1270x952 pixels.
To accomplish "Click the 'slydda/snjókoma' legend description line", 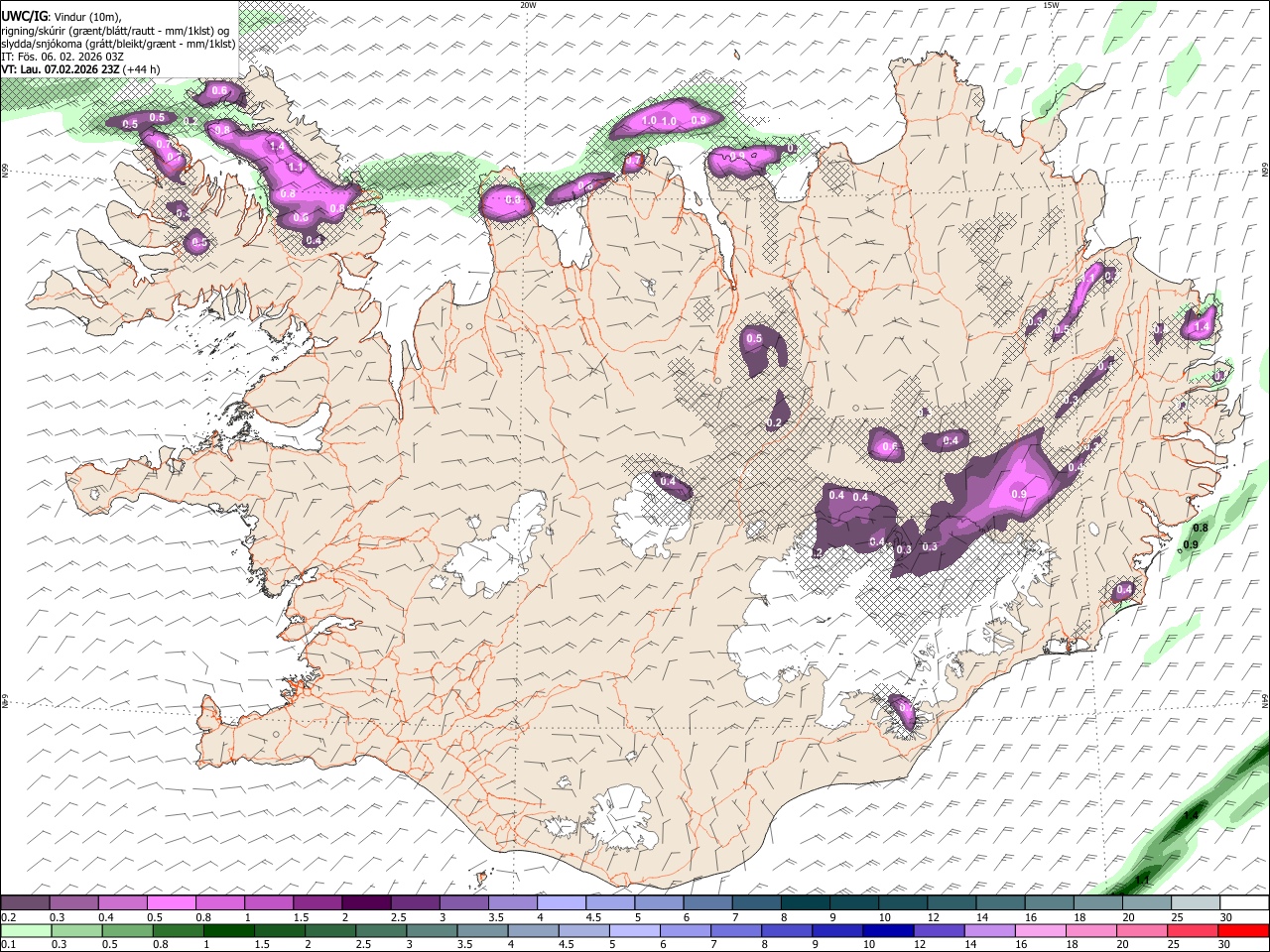I will click(118, 44).
